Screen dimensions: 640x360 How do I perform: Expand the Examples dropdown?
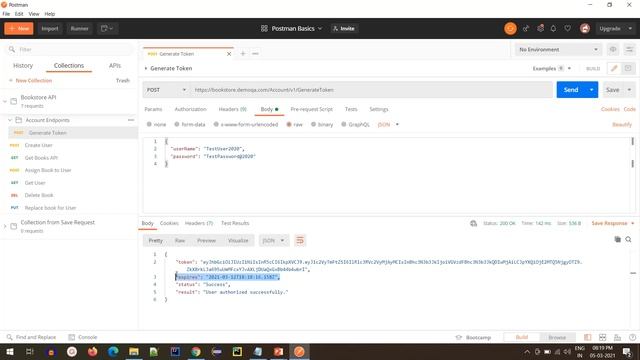pos(552,69)
